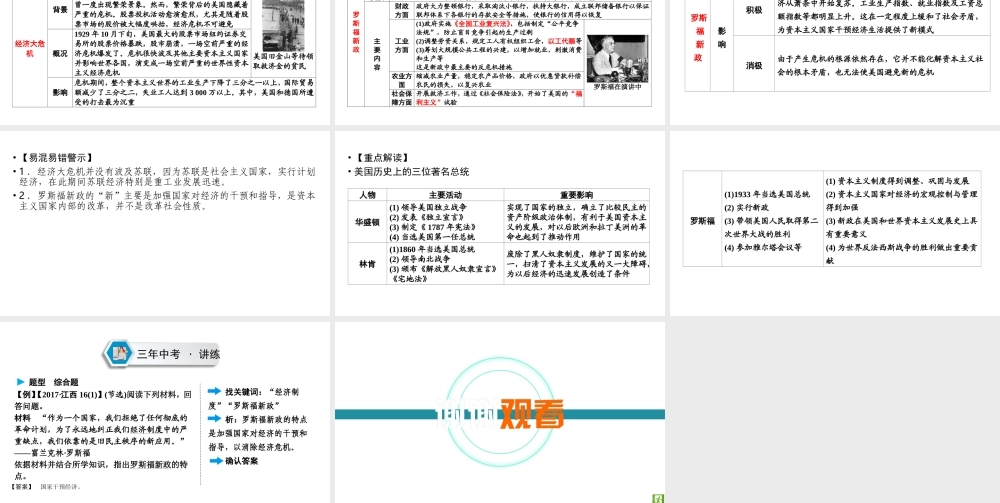Click the 【重点解读】 heading

[x=382, y=157]
